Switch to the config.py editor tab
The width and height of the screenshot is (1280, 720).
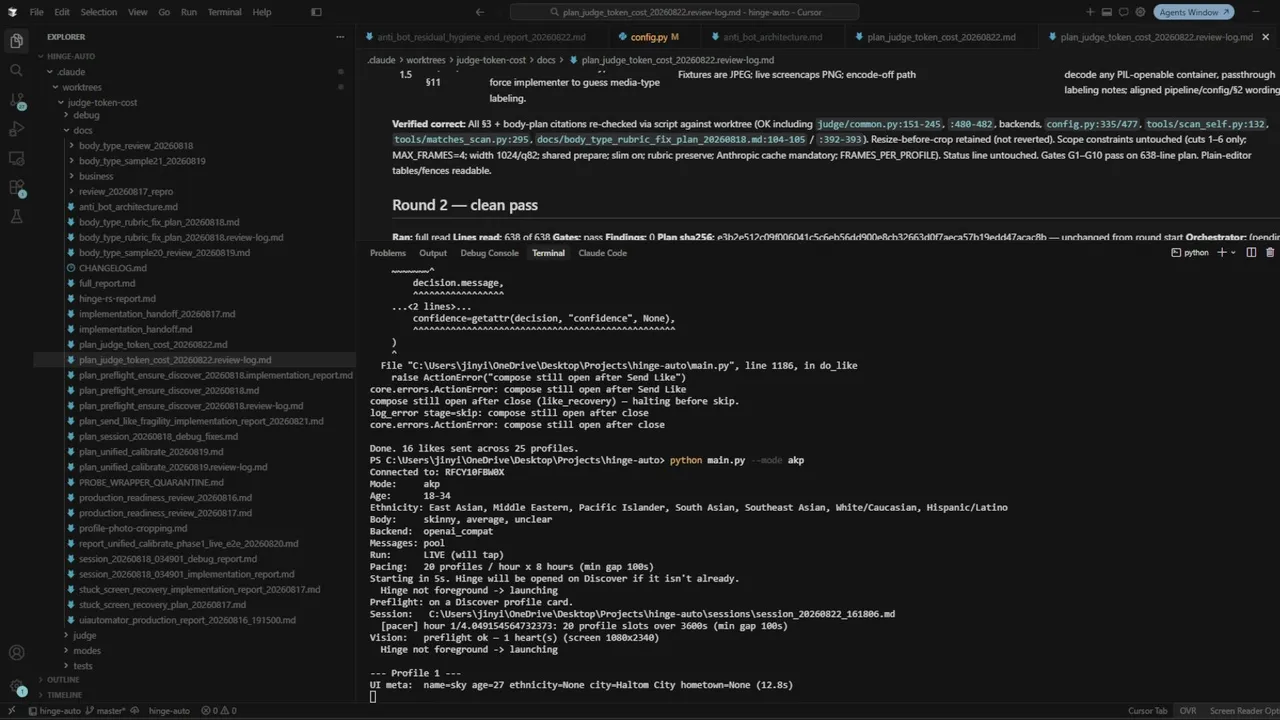(648, 37)
